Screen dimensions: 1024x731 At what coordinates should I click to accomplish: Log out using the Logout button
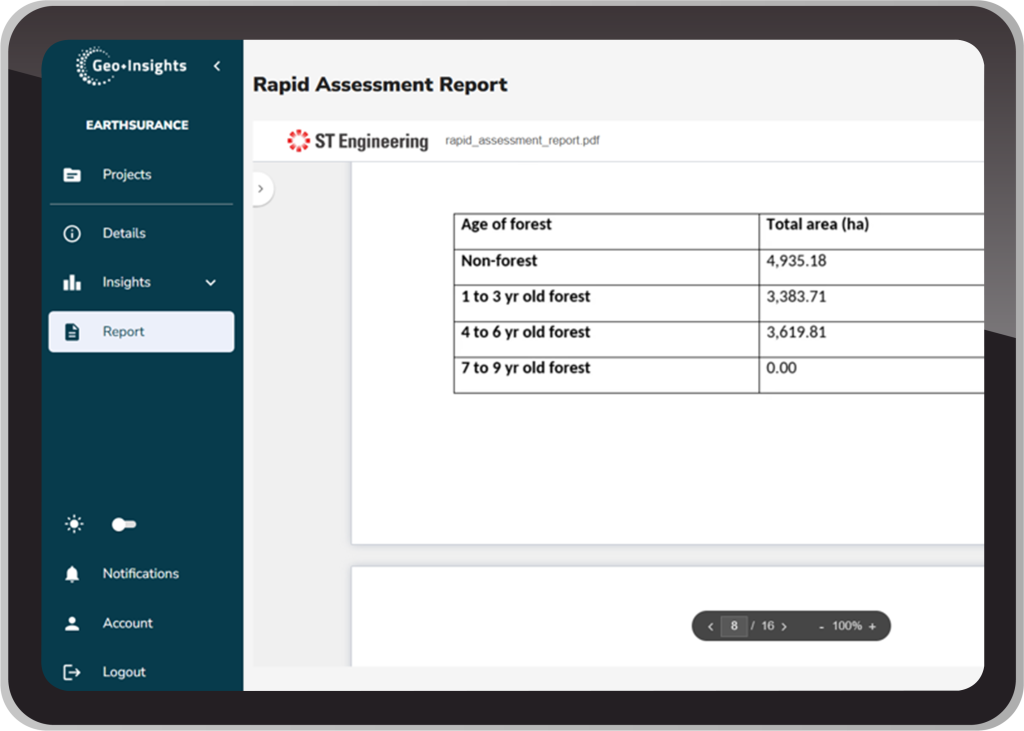(123, 672)
